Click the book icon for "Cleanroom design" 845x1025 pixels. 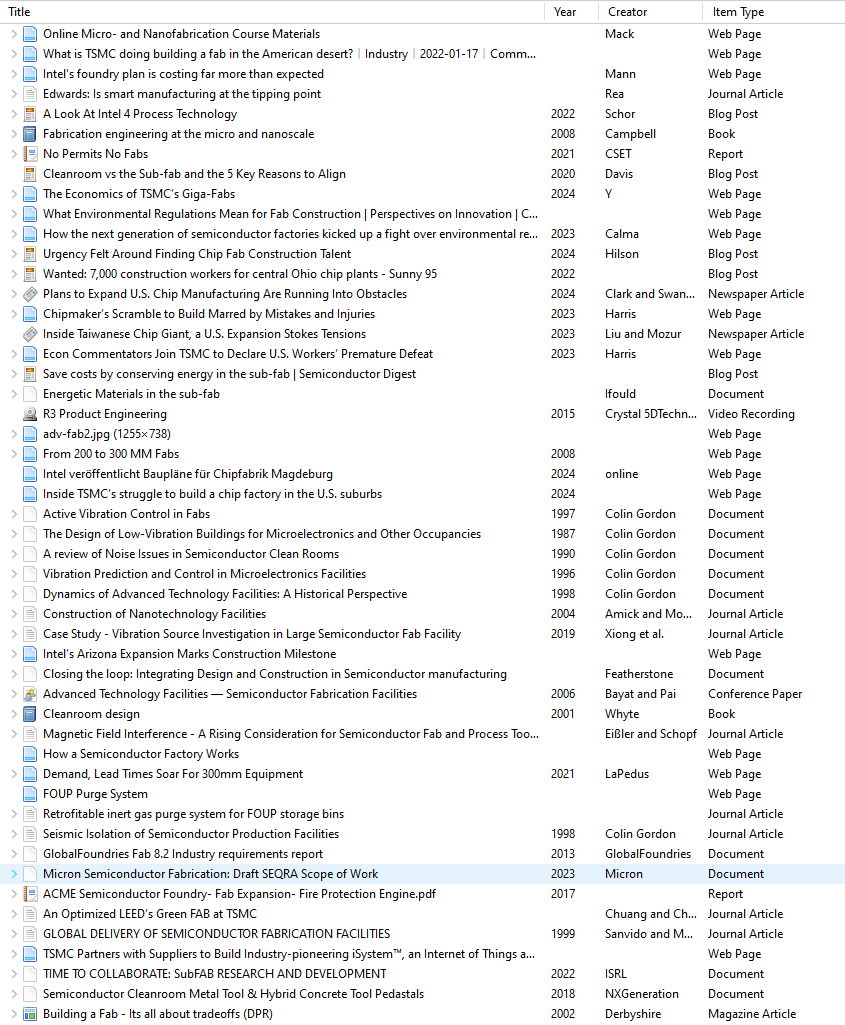28,713
